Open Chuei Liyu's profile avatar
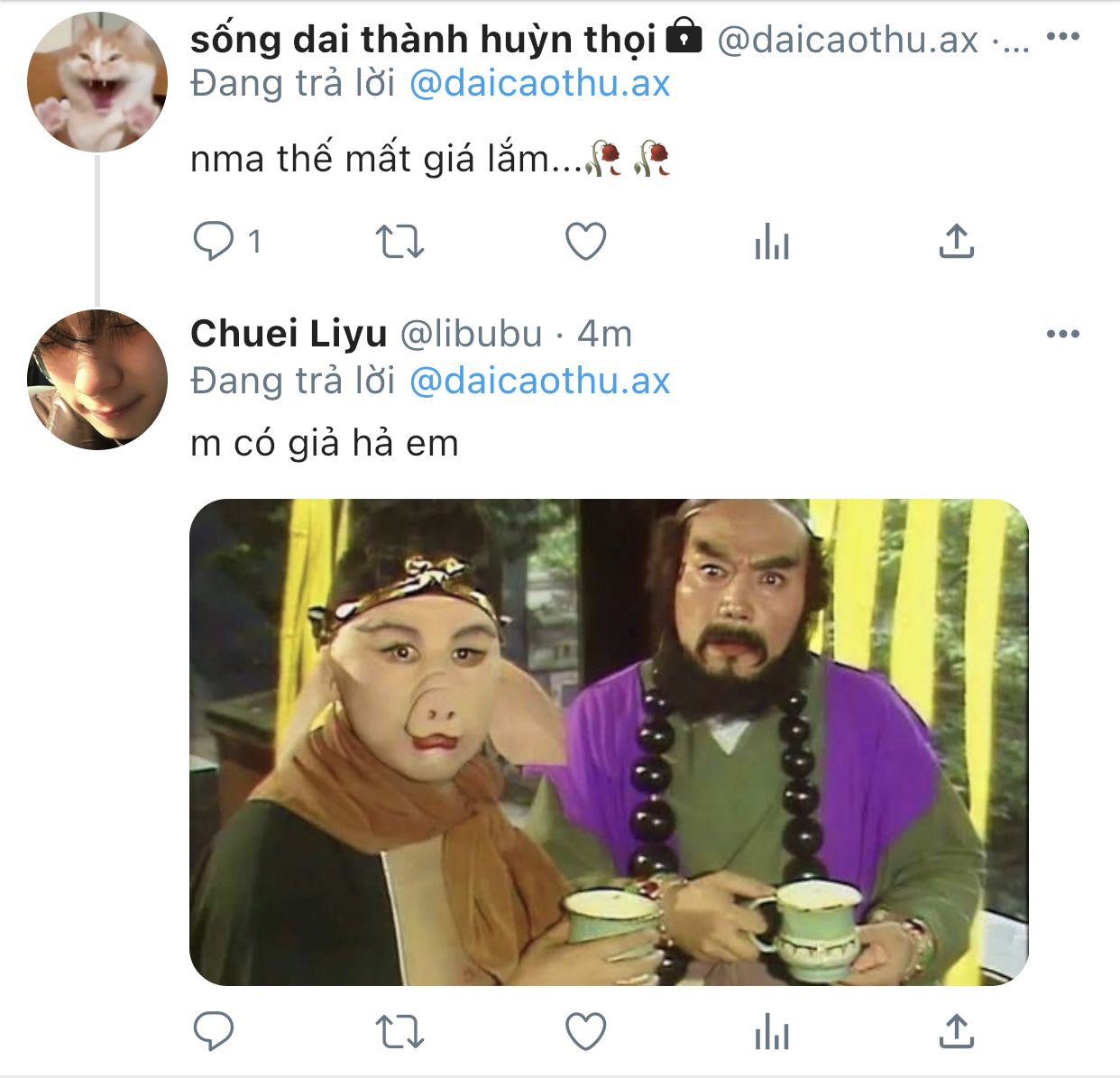Screen dimensions: 1120x1078 pyautogui.click(x=97, y=379)
